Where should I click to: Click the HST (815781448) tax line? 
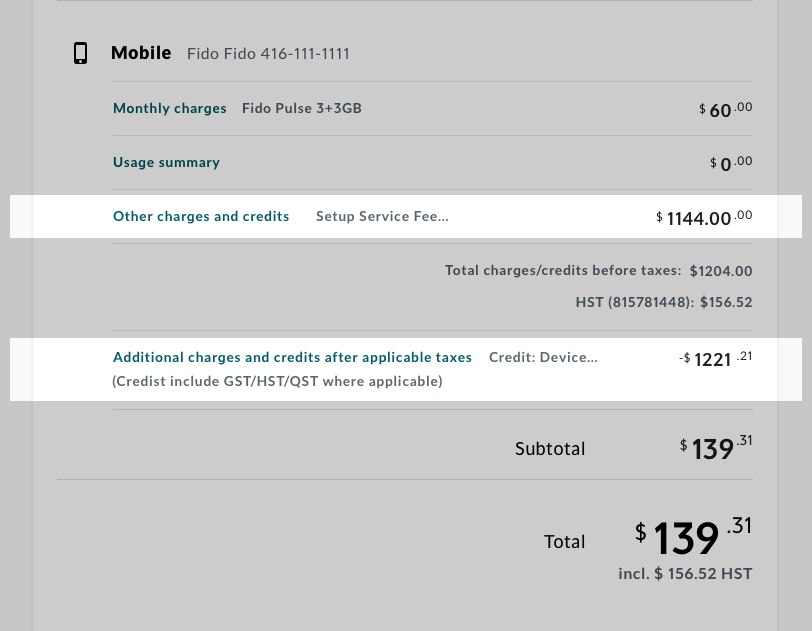663,302
